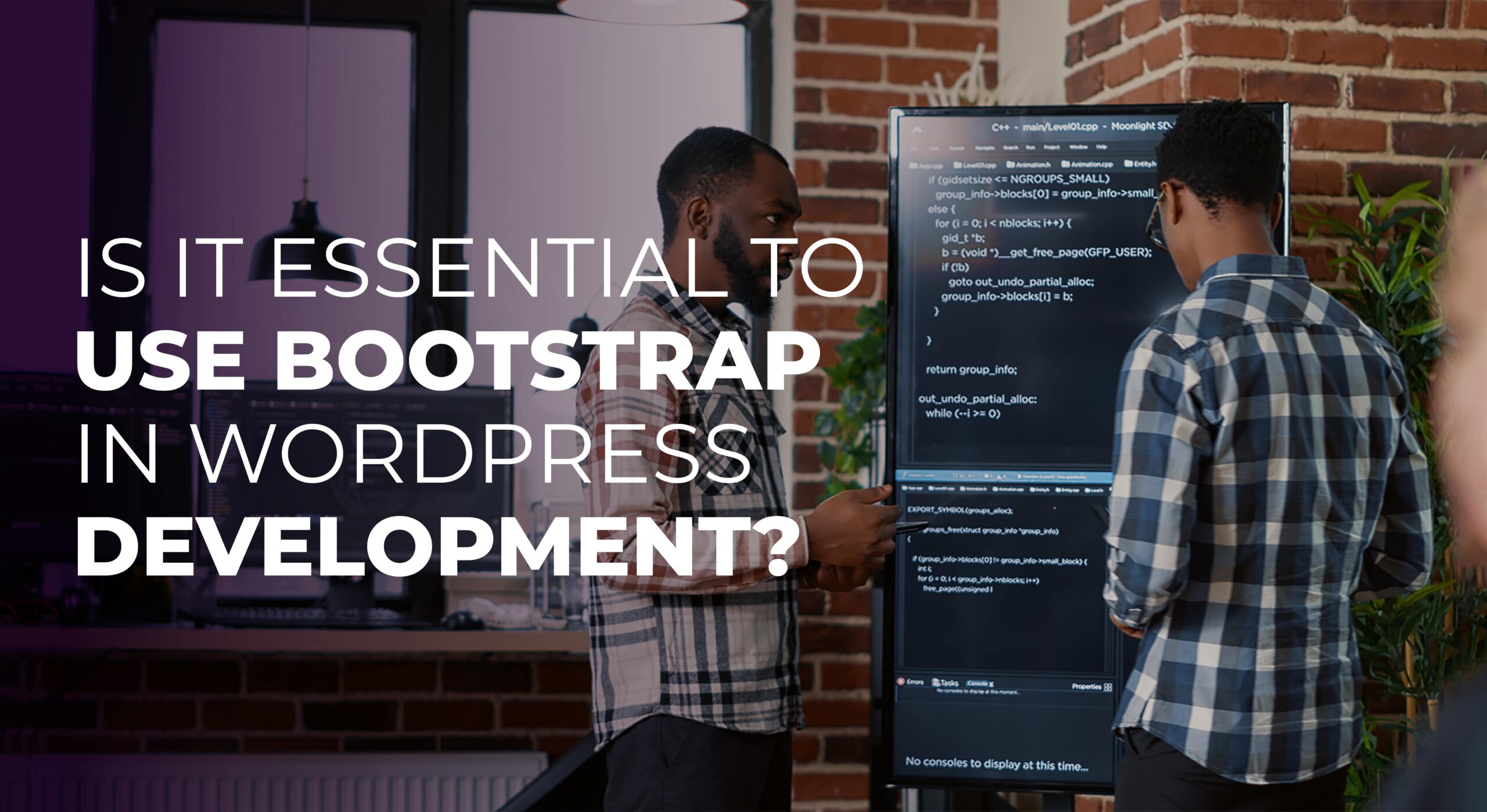Click the code line 'if (gidsetsize <= NGROUPS_SMALL)'

pyautogui.click(x=1018, y=179)
